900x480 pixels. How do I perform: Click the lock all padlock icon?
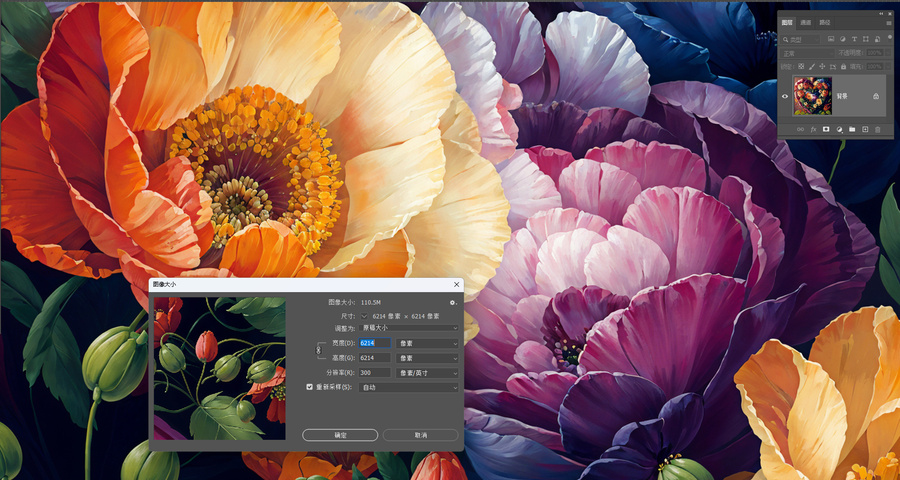[843, 67]
